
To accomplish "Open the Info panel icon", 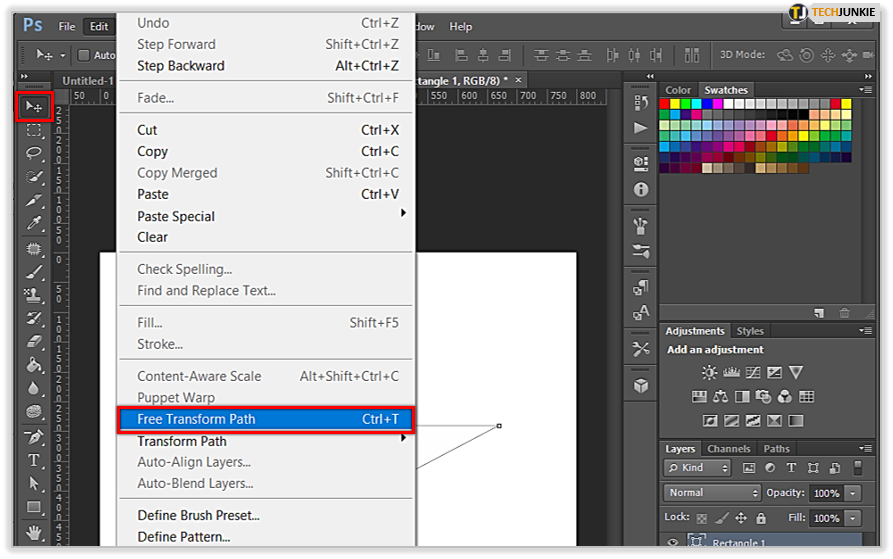I will point(641,190).
